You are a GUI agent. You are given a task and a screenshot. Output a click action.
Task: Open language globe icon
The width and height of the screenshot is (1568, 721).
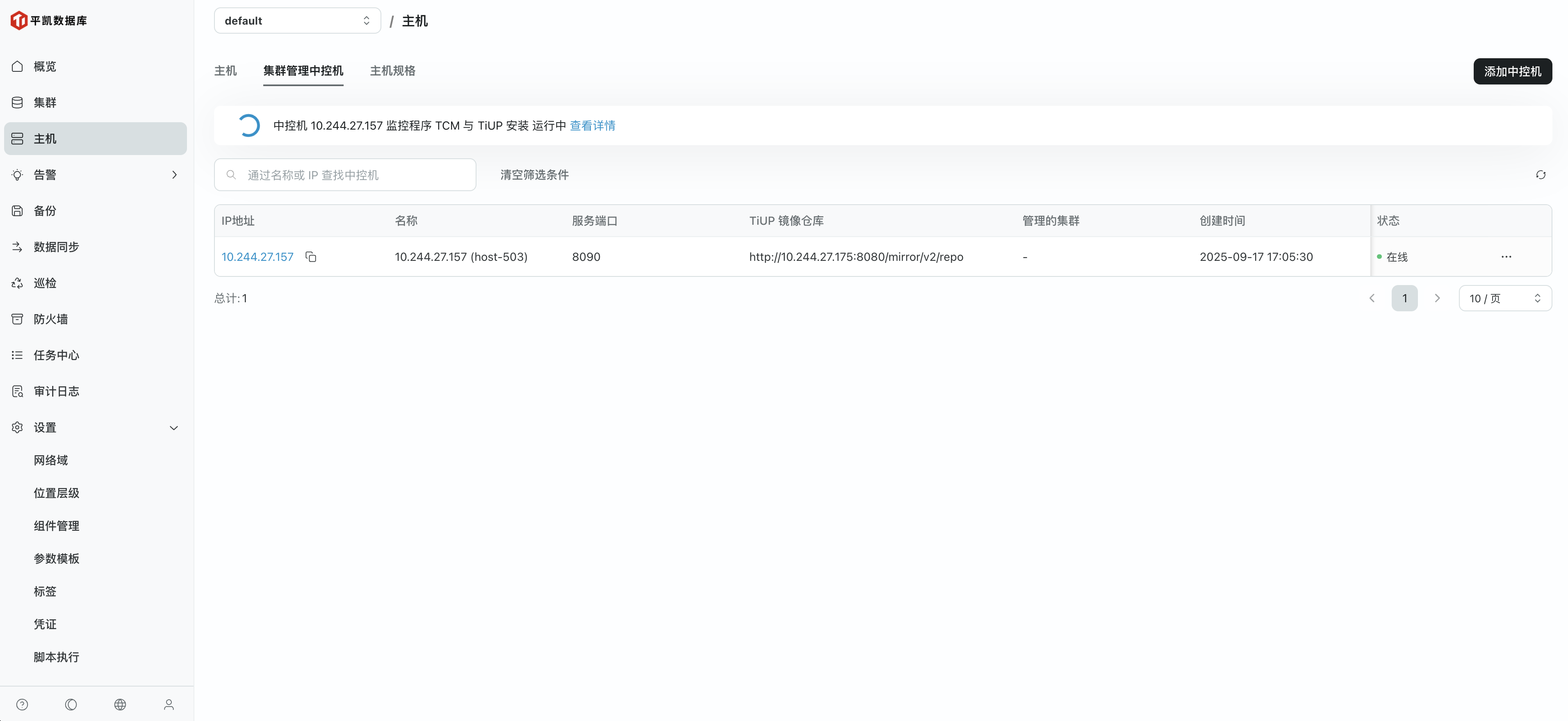click(120, 705)
